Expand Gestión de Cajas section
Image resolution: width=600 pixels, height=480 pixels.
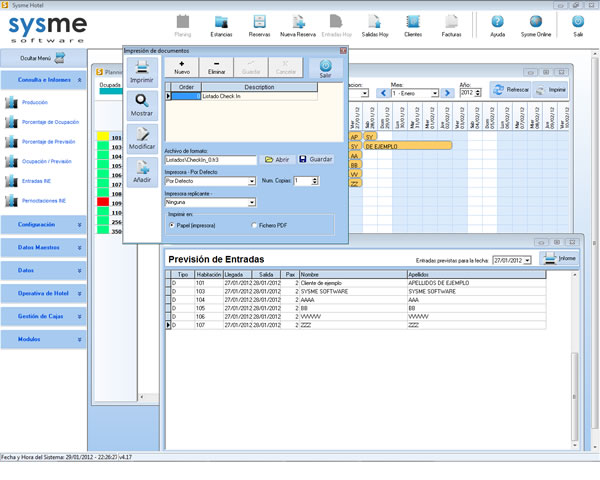point(44,317)
